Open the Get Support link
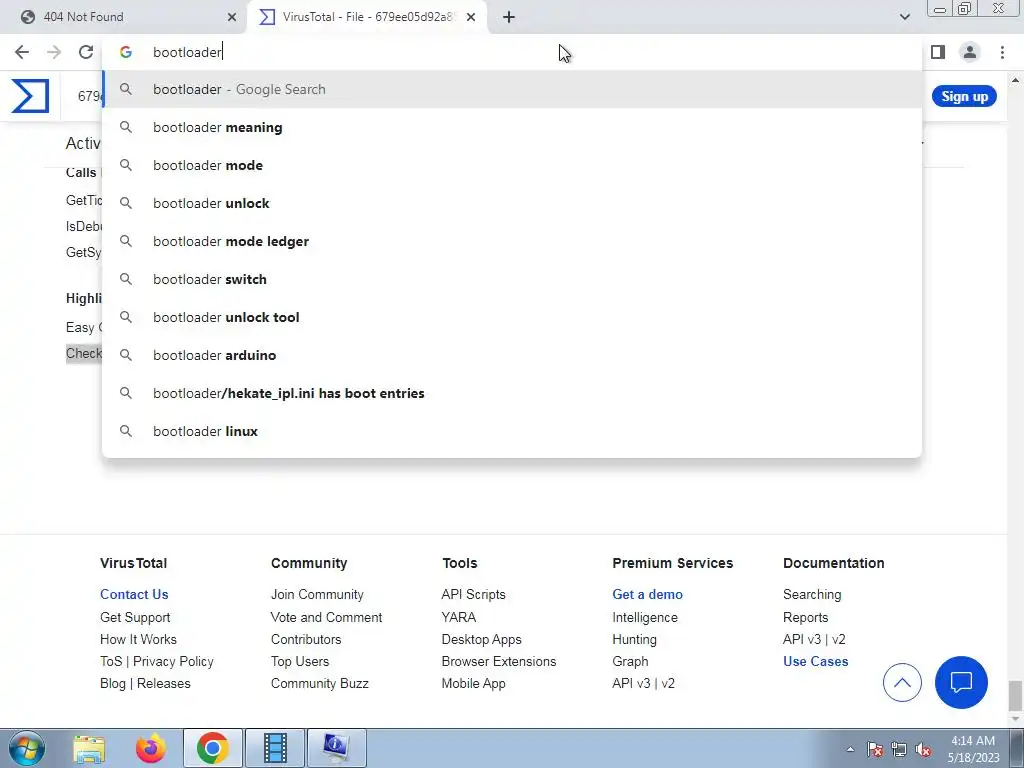1024x768 pixels. (x=135, y=617)
